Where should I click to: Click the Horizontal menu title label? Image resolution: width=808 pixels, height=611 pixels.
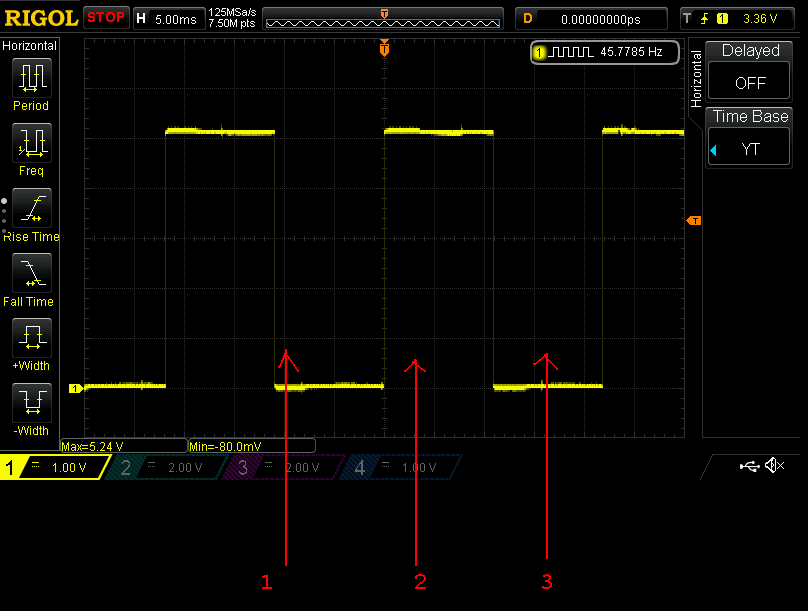tap(29, 46)
